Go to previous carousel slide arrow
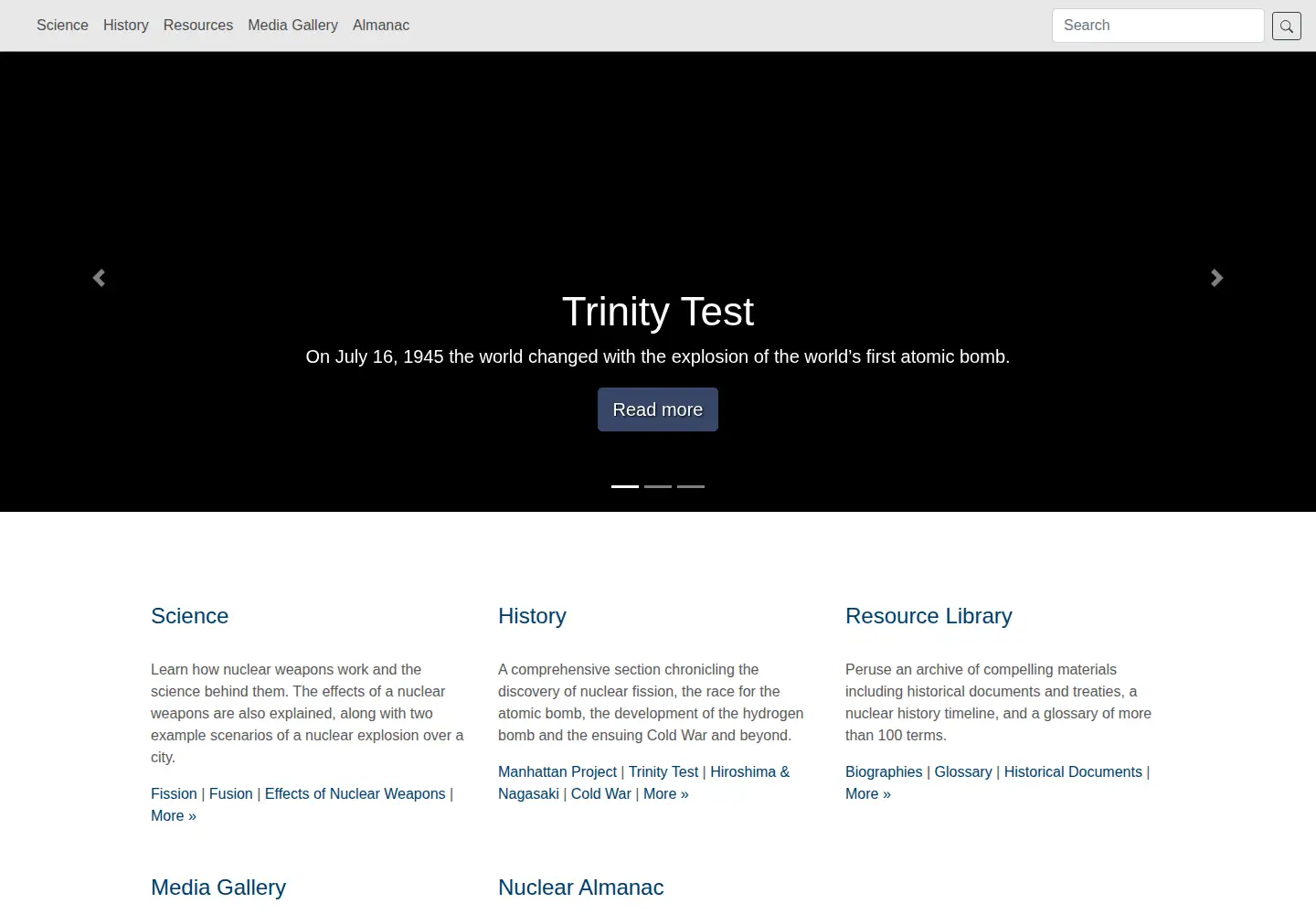1316x914 pixels. [99, 278]
